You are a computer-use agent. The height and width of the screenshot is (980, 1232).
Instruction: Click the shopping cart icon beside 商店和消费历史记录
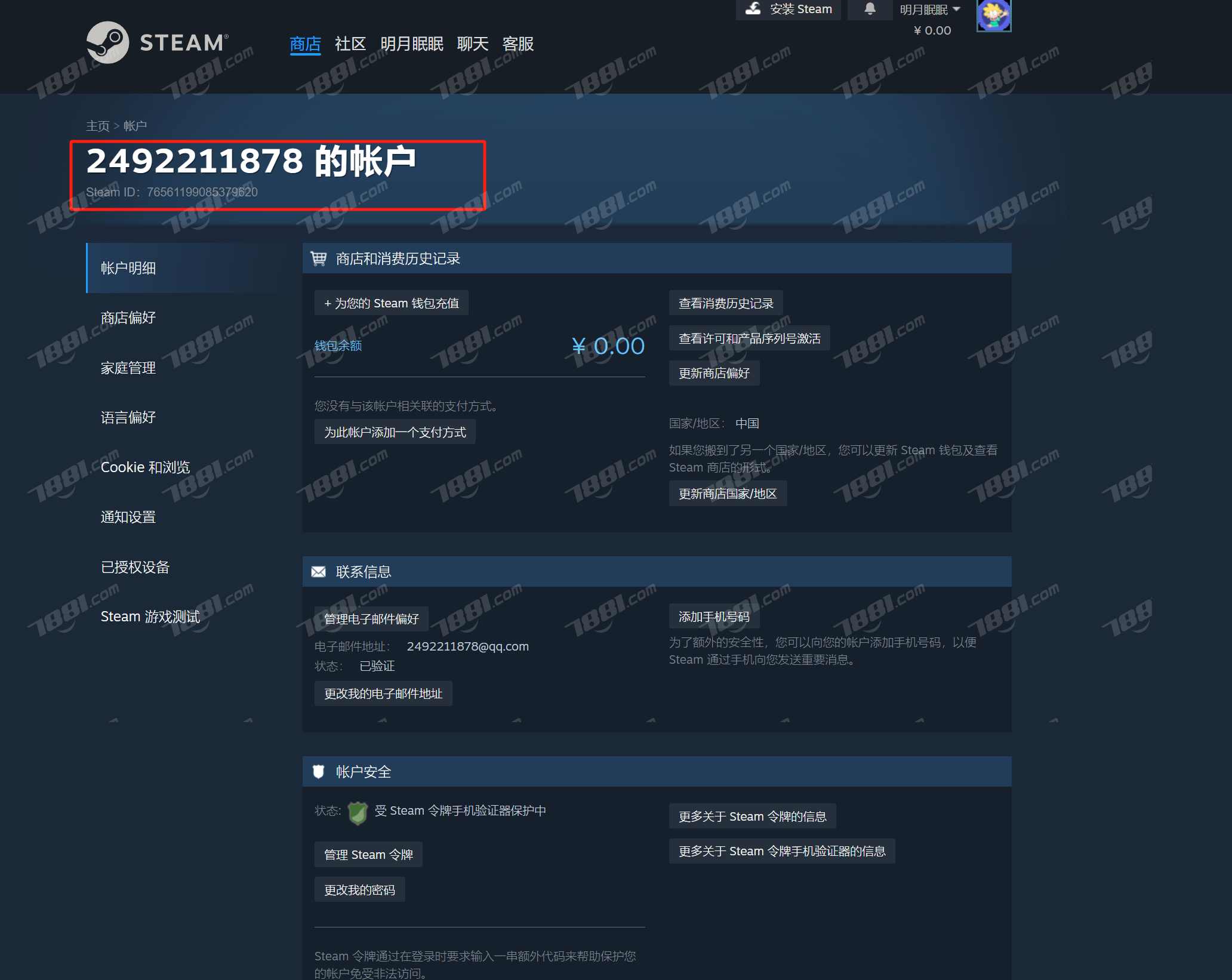(x=318, y=258)
